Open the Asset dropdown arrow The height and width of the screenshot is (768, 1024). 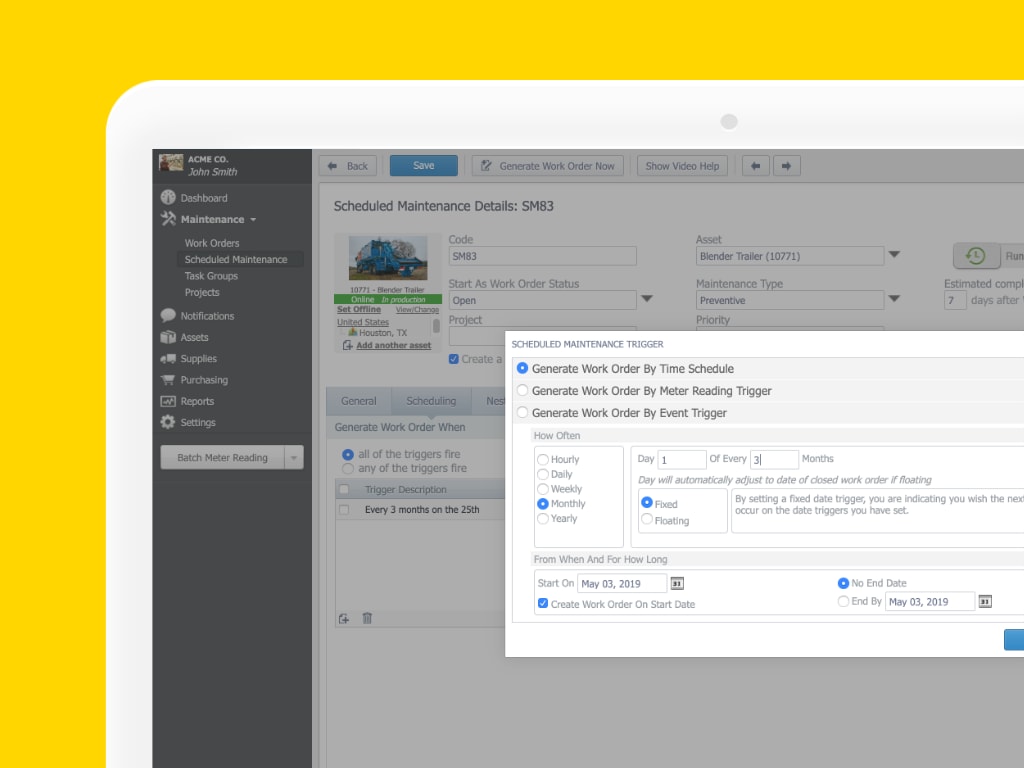(x=895, y=254)
